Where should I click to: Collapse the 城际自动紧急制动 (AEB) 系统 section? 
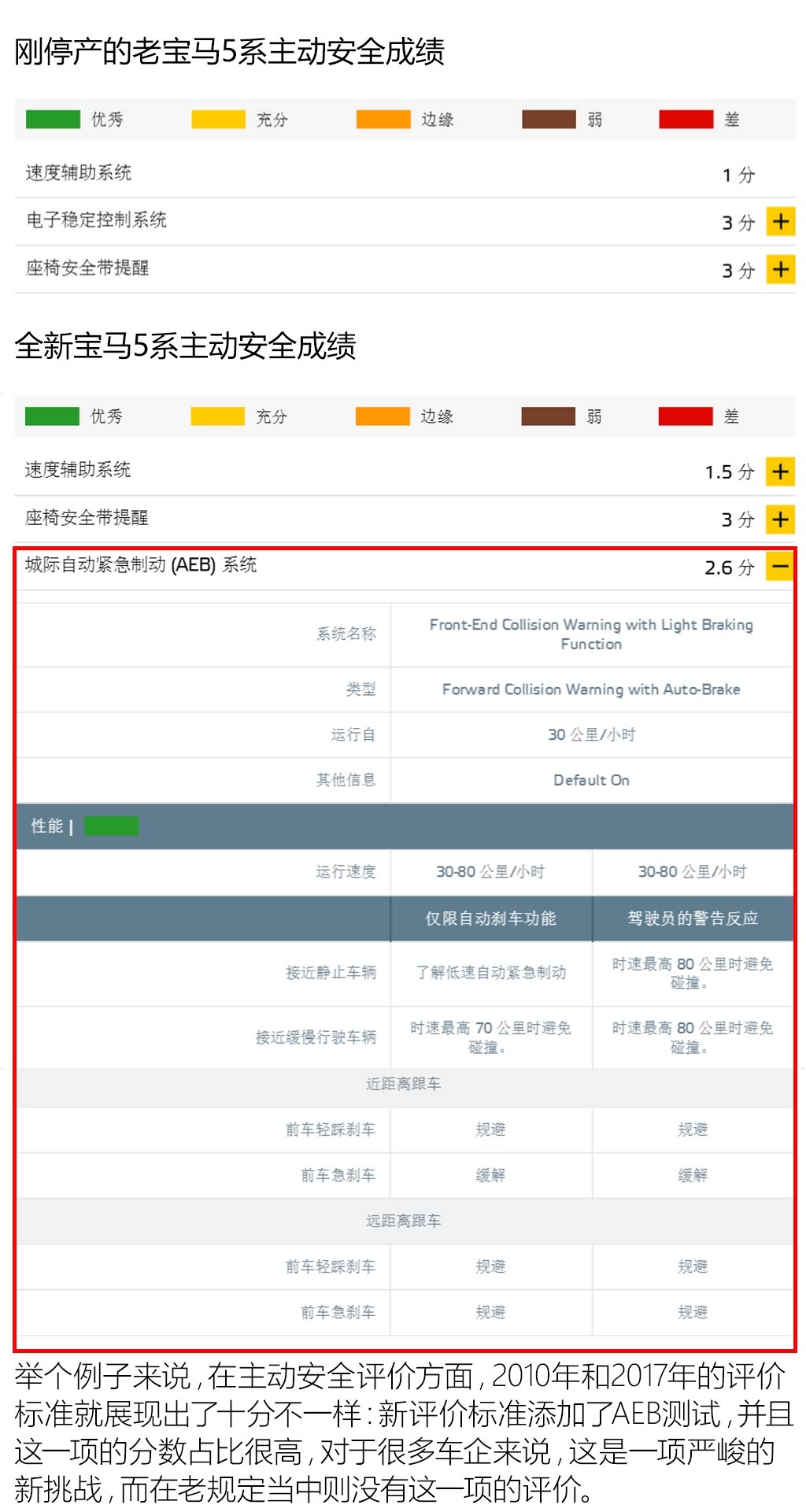(780, 566)
